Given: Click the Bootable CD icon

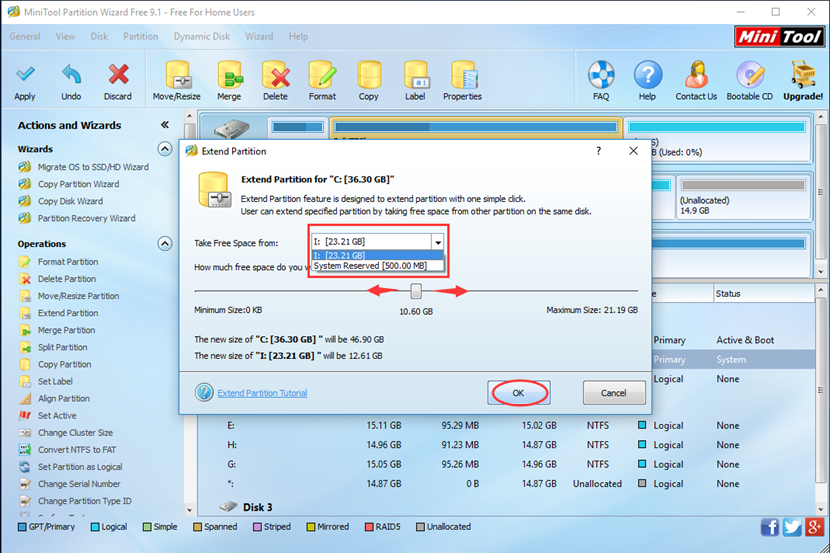Looking at the screenshot, I should [750, 75].
